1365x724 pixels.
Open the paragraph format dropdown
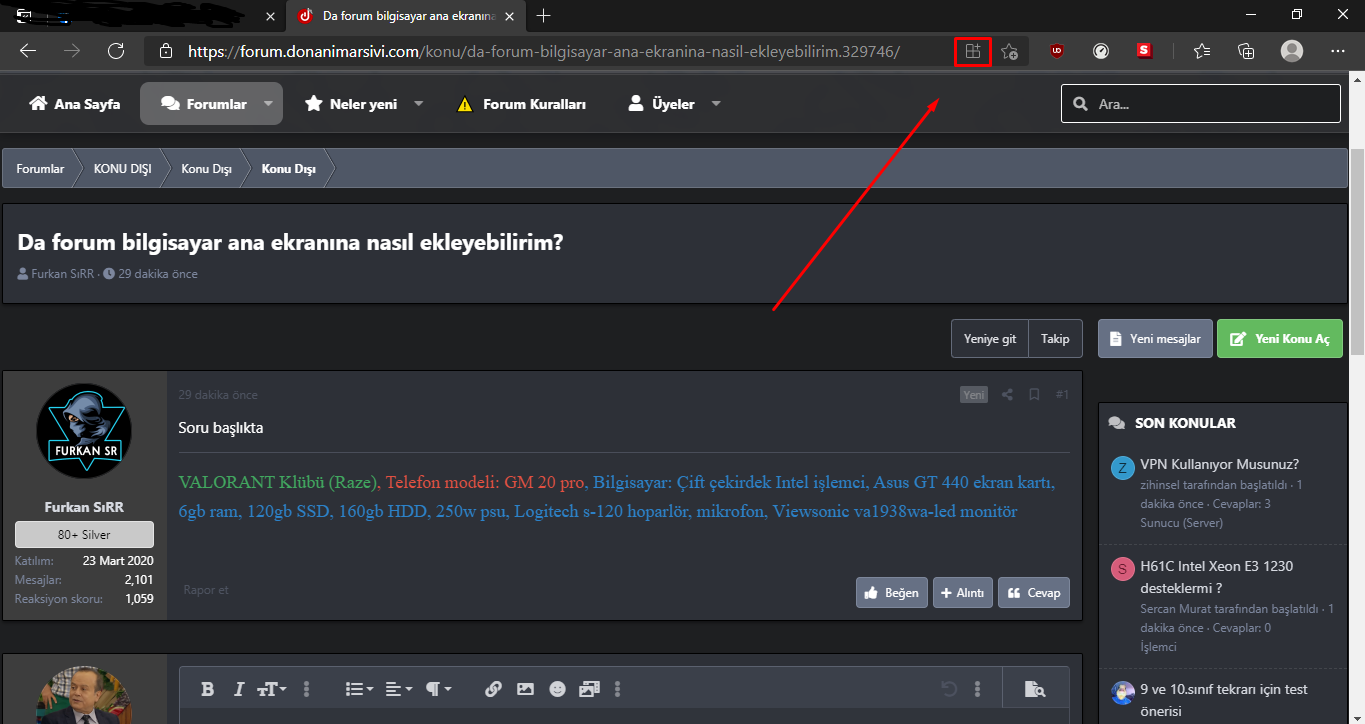coord(439,689)
